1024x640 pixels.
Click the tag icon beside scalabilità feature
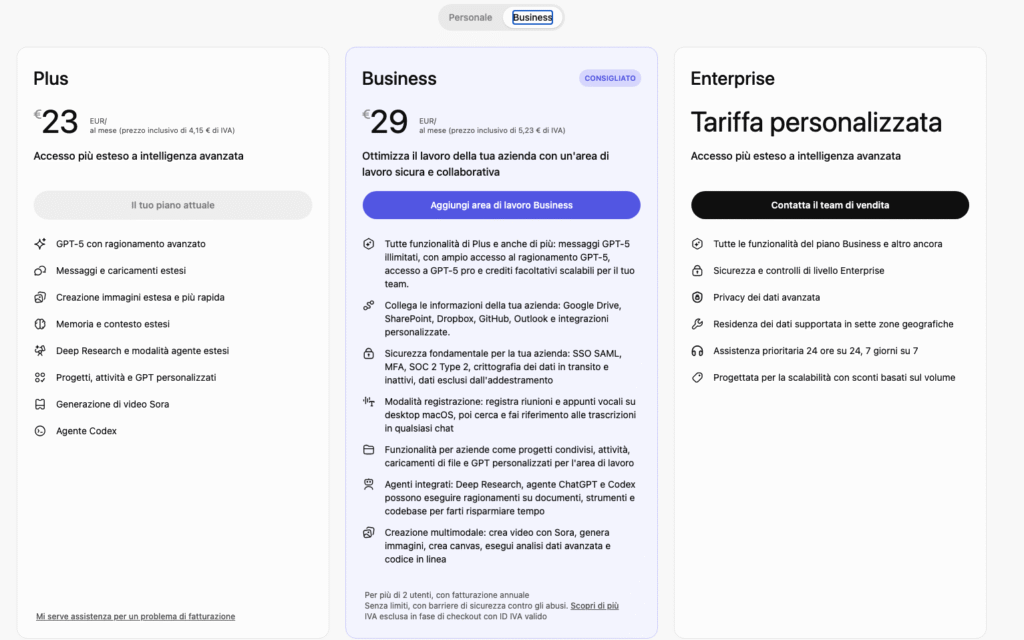click(x=697, y=378)
